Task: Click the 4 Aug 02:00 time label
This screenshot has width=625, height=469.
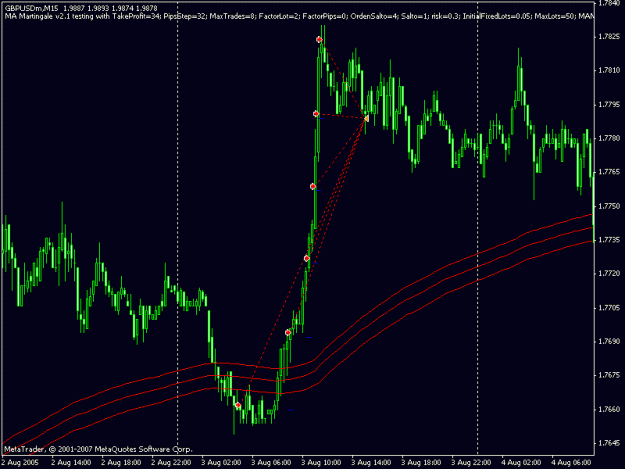Action: (521, 463)
